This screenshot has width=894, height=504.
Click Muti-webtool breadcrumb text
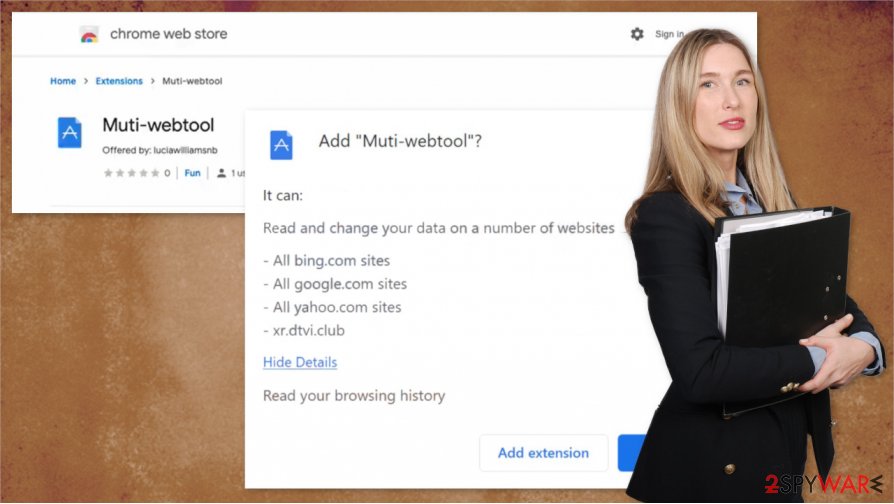click(x=192, y=81)
